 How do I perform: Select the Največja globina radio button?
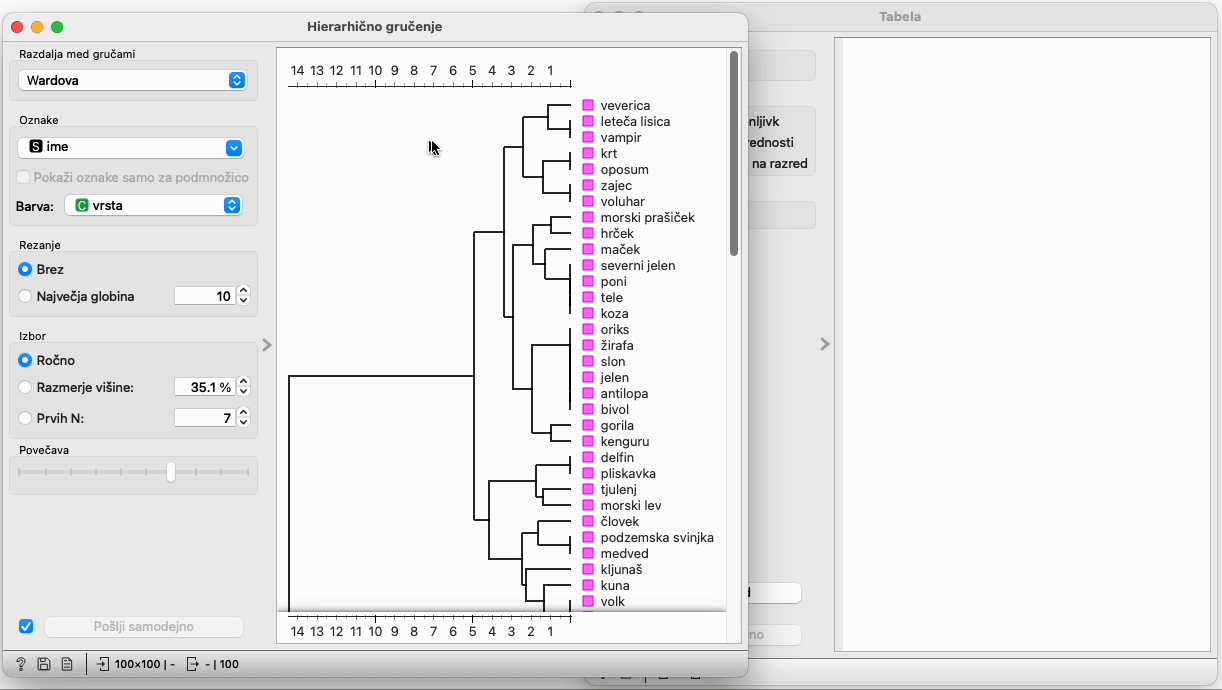point(25,296)
